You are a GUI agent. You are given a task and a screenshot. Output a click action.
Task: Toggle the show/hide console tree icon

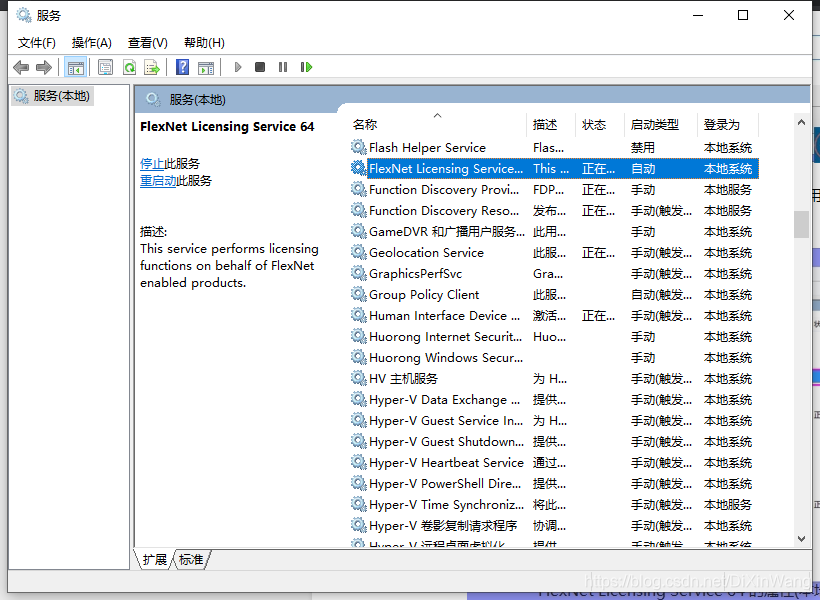75,67
